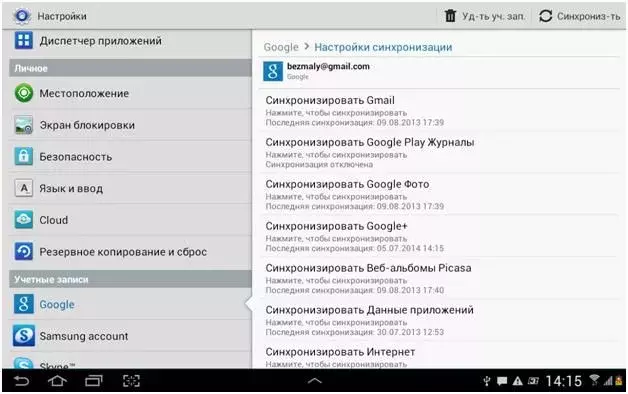Open Экран блокировки lock screen icon
The height and width of the screenshot is (394, 628).
coord(24,125)
